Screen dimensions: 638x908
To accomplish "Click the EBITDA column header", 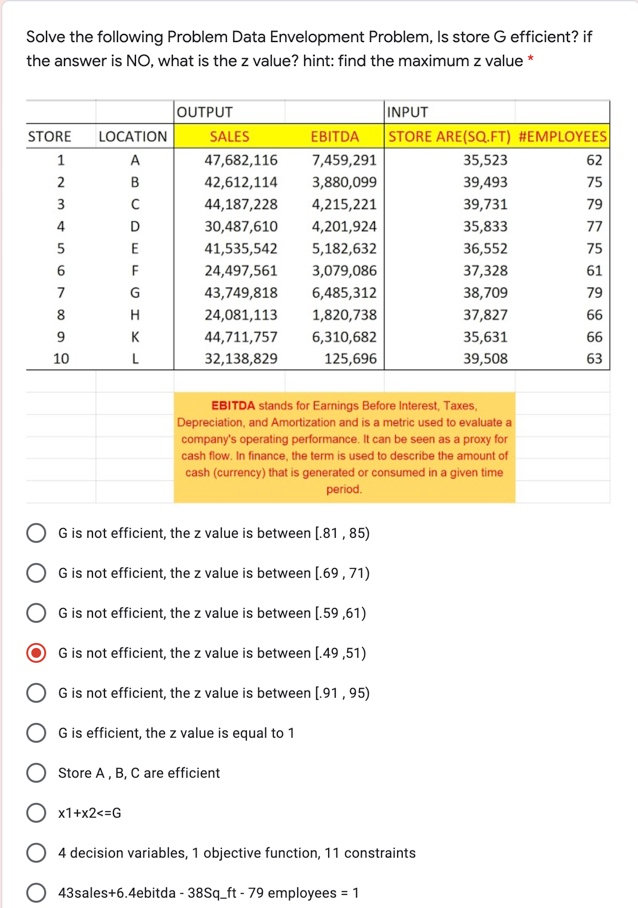I will click(338, 135).
